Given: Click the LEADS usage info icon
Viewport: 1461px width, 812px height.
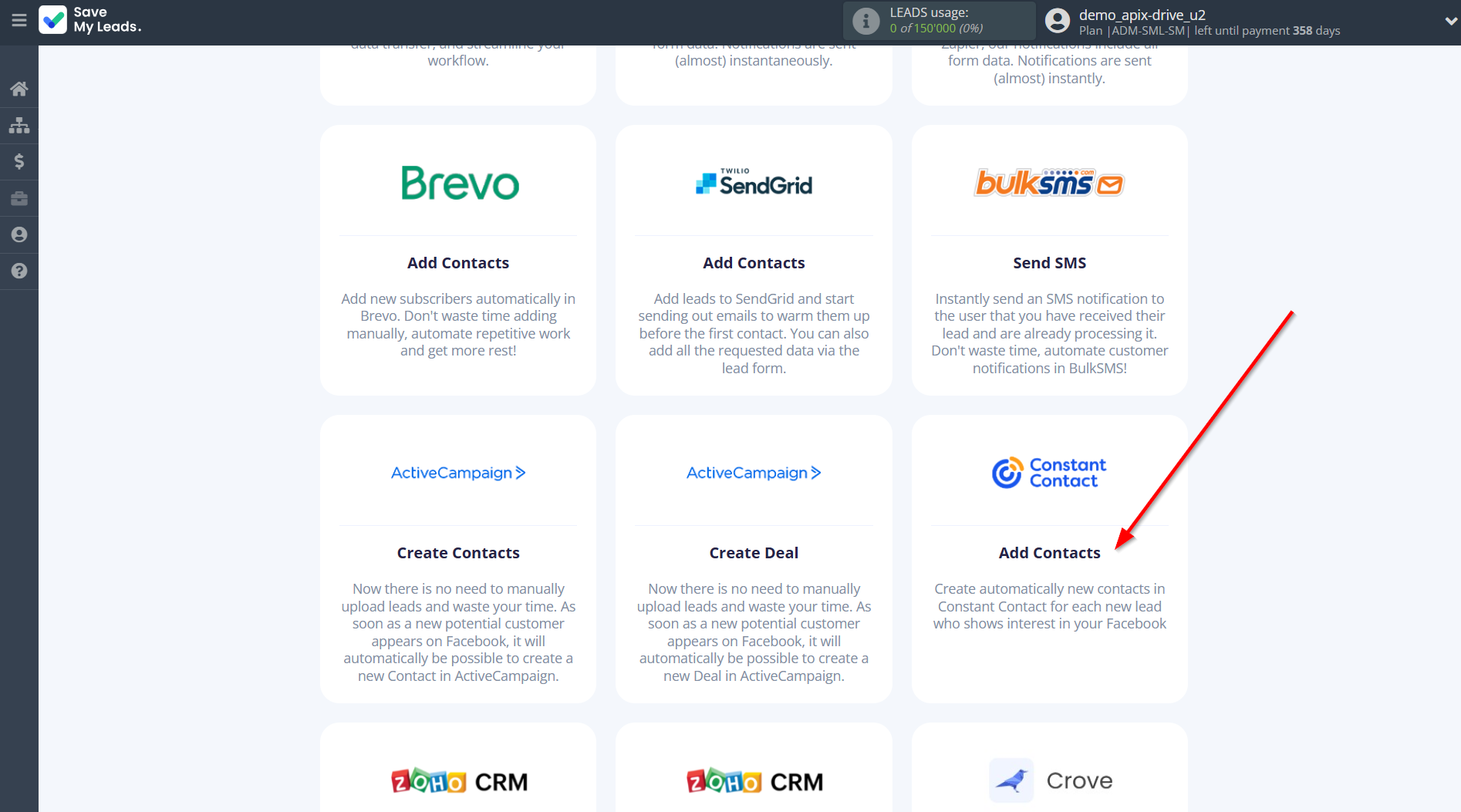Looking at the screenshot, I should [865, 21].
